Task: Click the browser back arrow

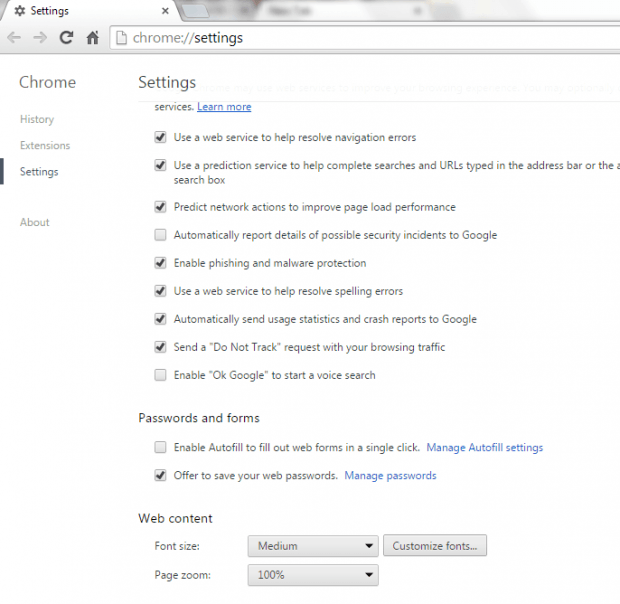Action: coord(14,38)
